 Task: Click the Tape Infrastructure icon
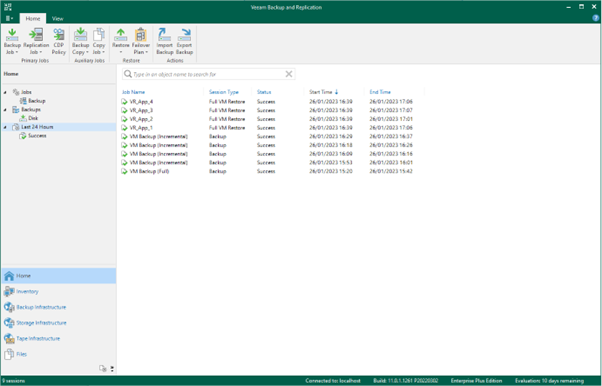tap(9, 339)
